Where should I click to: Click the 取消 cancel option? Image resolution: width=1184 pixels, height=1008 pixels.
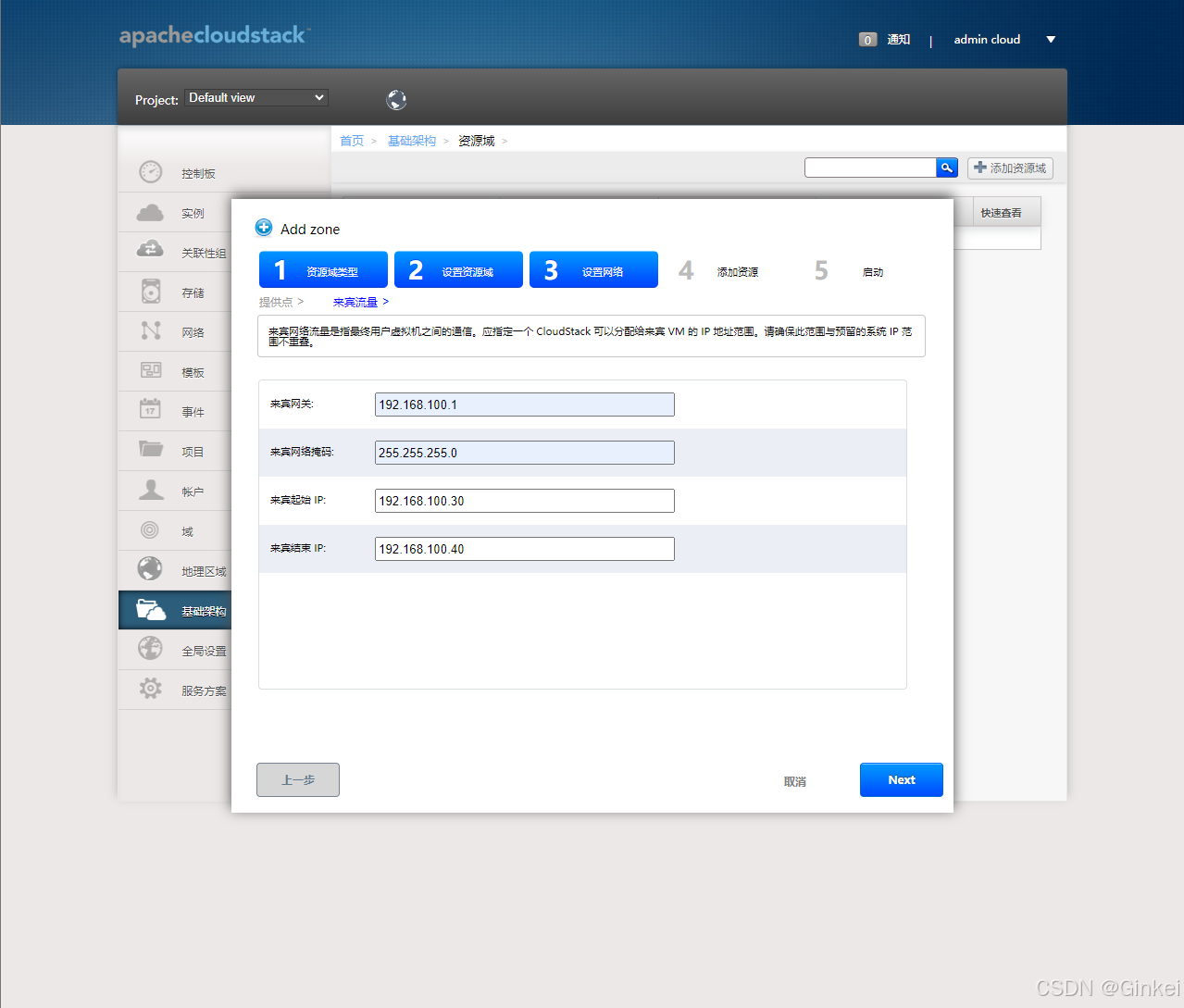[x=794, y=780]
